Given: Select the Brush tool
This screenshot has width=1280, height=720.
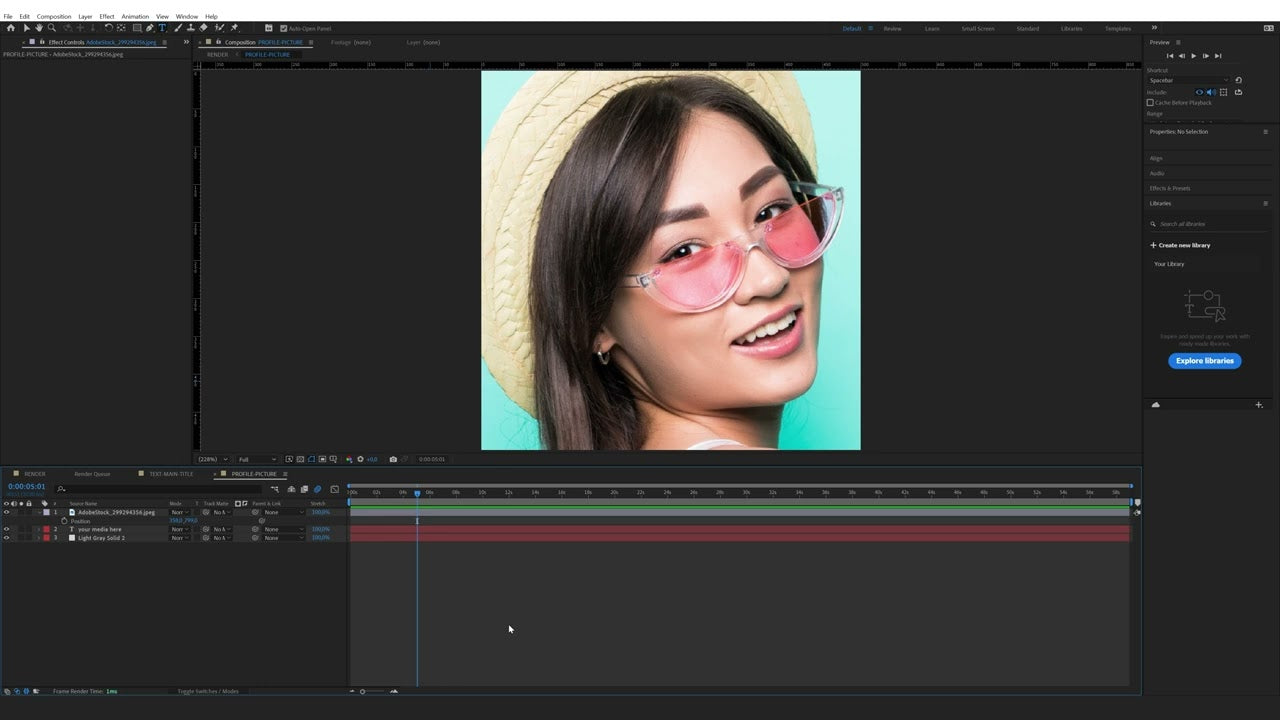Looking at the screenshot, I should [x=178, y=28].
